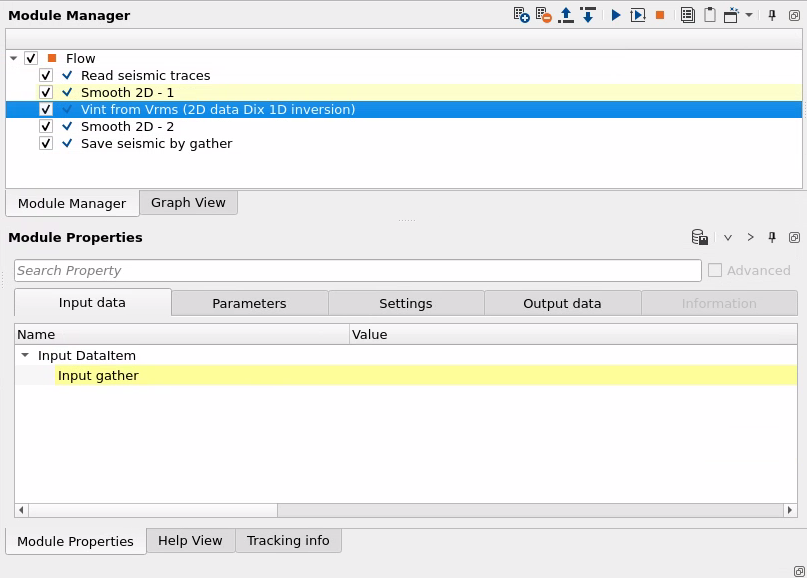Image resolution: width=807 pixels, height=578 pixels.
Task: Uncheck the Read seismic traces checkbox
Action: click(46, 76)
